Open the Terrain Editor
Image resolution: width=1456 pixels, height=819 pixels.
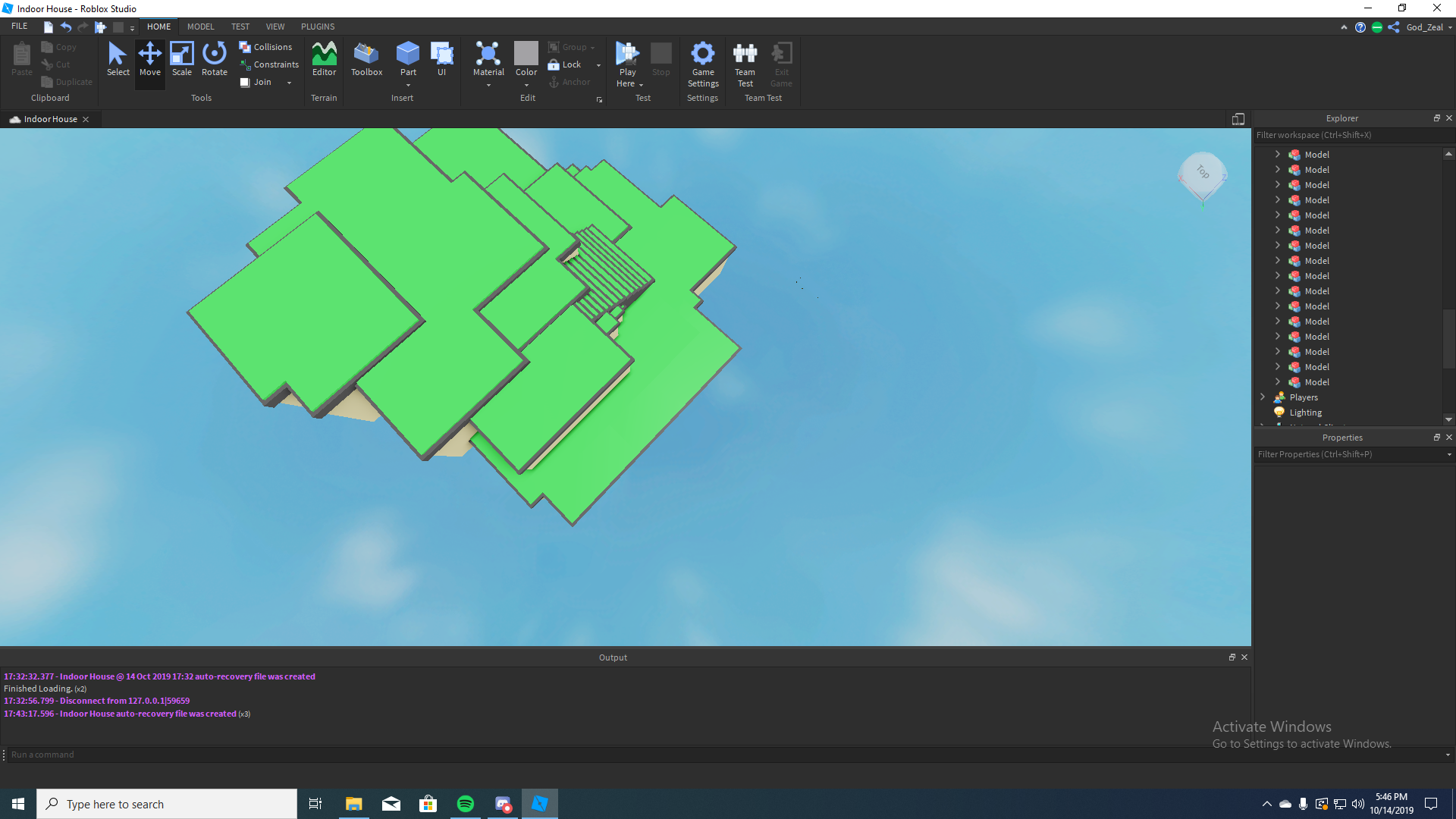point(324,61)
